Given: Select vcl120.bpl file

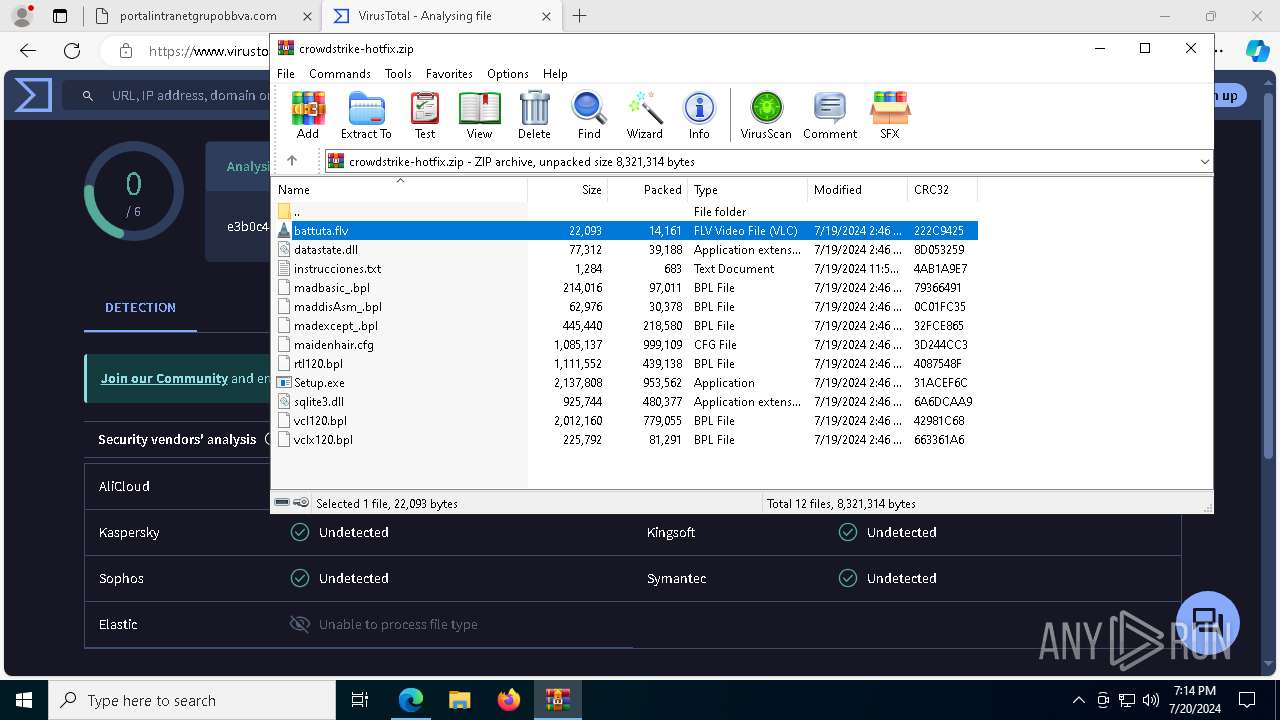Looking at the screenshot, I should [625, 420].
